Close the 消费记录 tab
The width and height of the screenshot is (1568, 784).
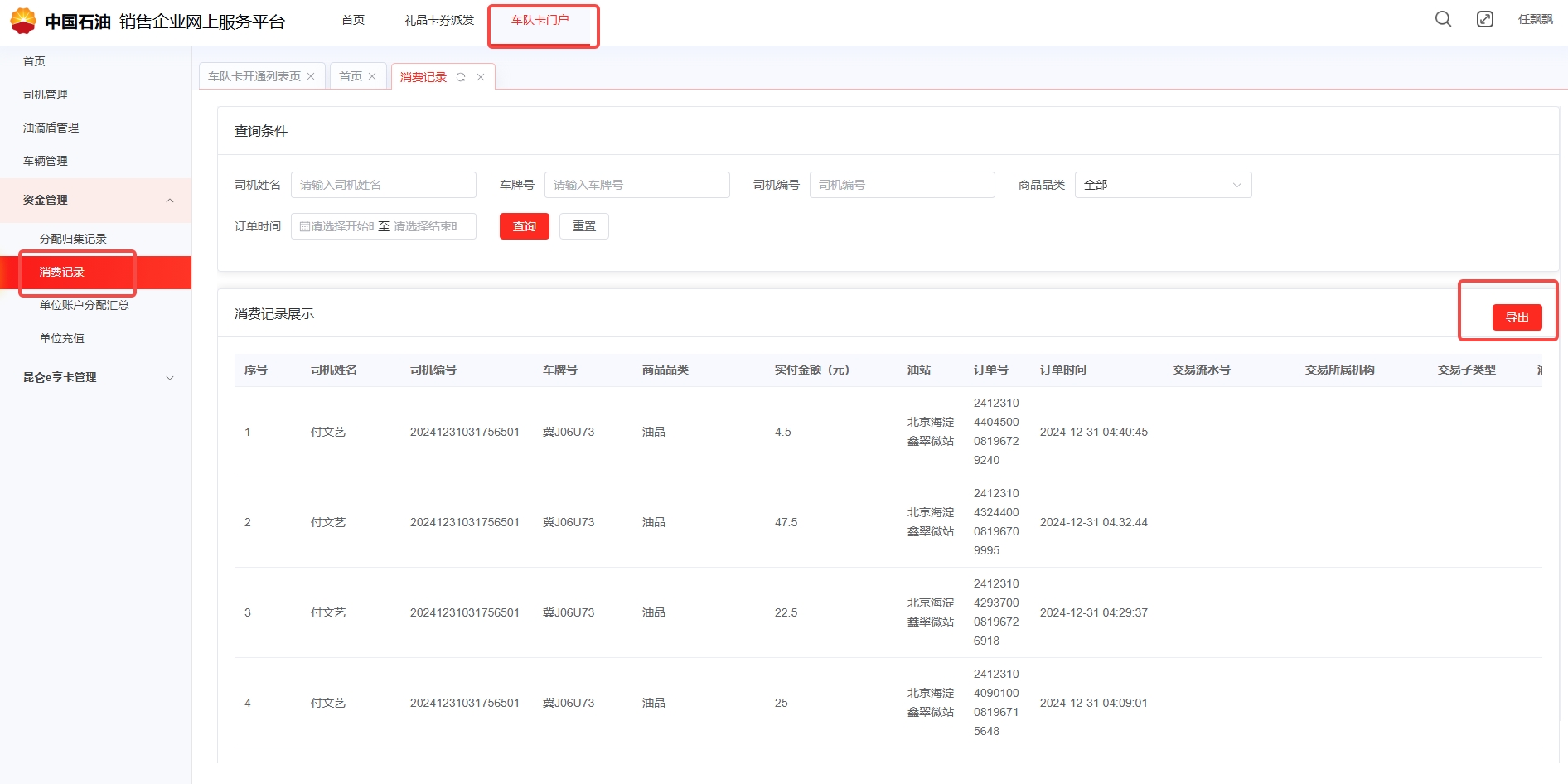tap(481, 77)
